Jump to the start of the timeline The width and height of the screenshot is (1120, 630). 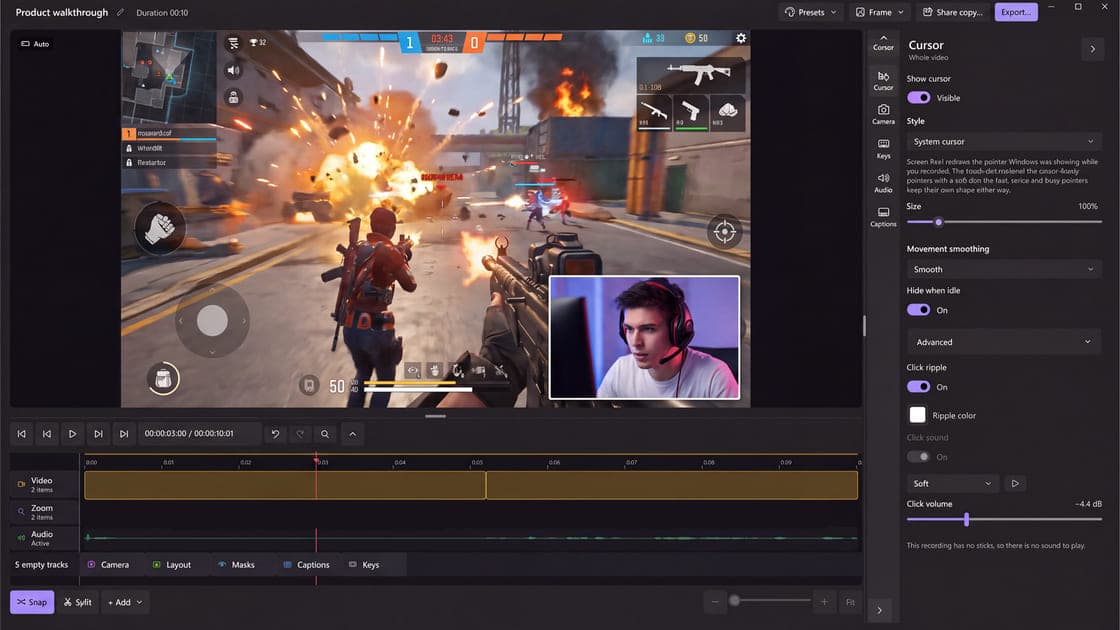pyautogui.click(x=21, y=434)
